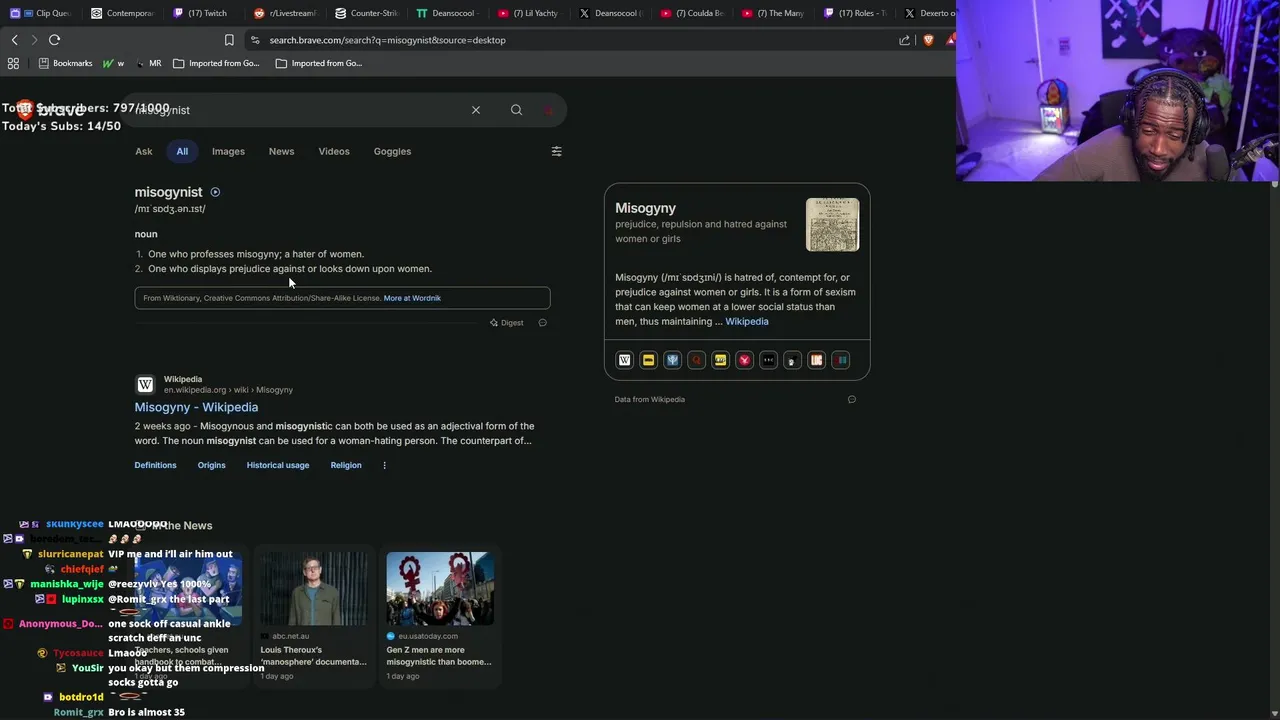Open Goggles search option
Screen dimensions: 1280x720
[392, 151]
